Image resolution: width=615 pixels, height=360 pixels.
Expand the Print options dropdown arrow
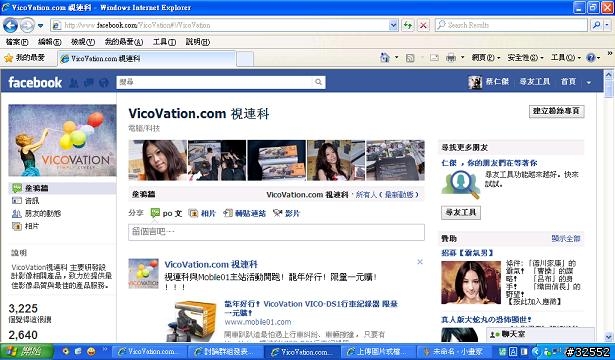[462, 58]
